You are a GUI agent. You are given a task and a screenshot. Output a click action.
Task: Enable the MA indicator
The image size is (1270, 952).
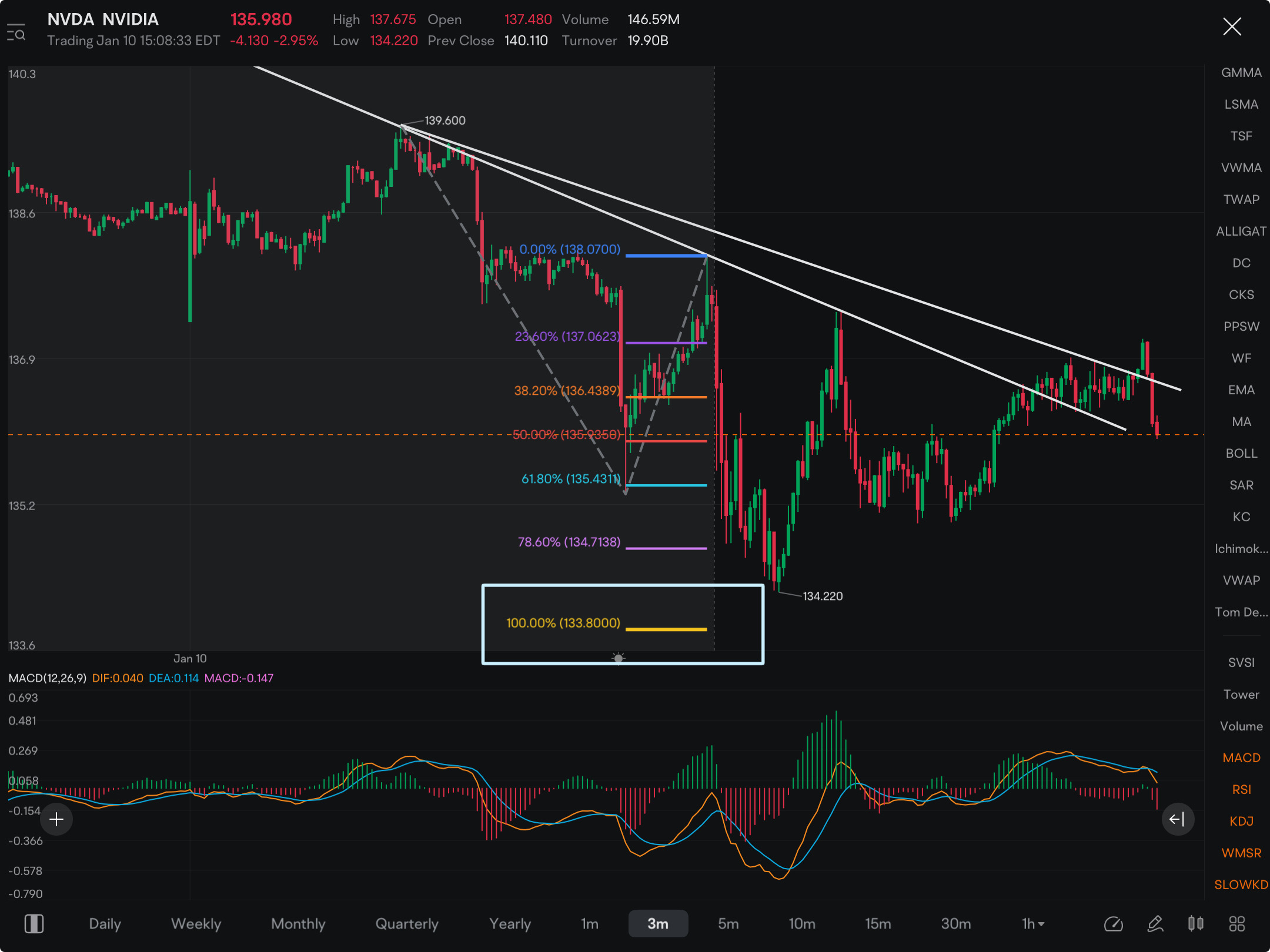click(x=1241, y=422)
